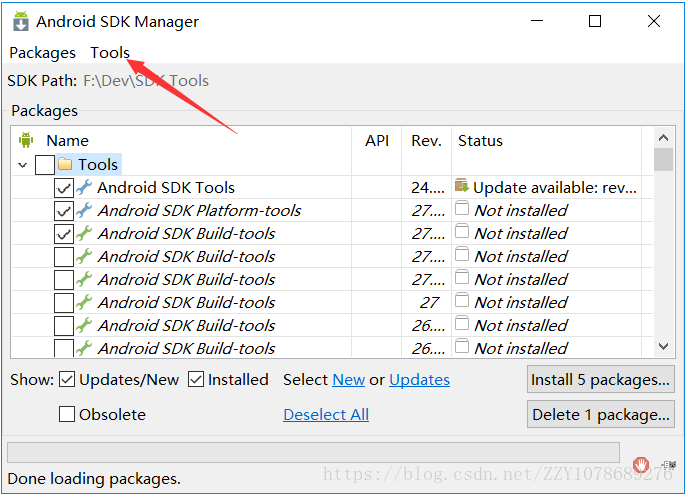Click the loading progress bar
Screen dimensions: 688x498
tap(313, 452)
